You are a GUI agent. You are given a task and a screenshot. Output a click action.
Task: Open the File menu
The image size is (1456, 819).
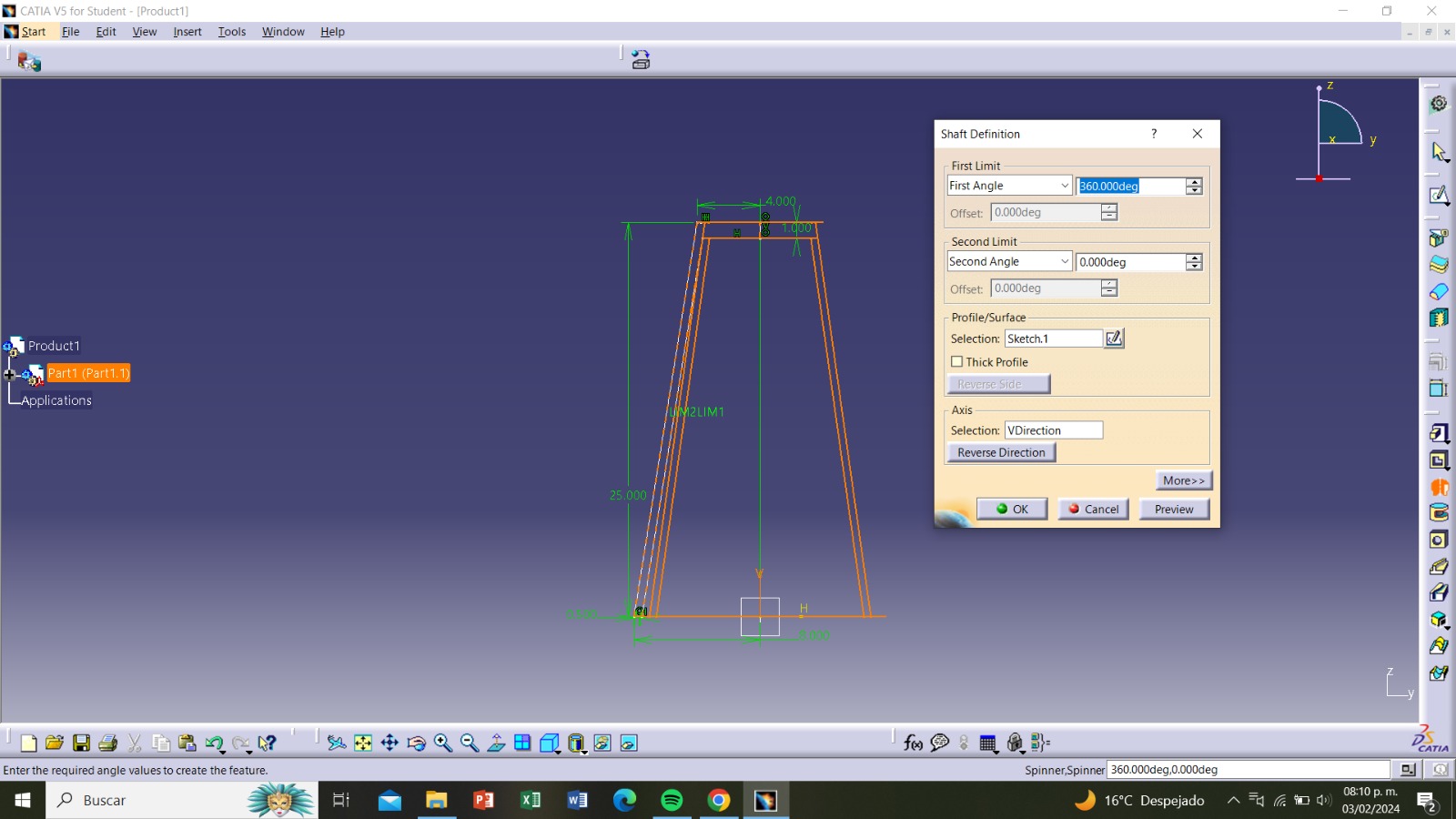[70, 32]
